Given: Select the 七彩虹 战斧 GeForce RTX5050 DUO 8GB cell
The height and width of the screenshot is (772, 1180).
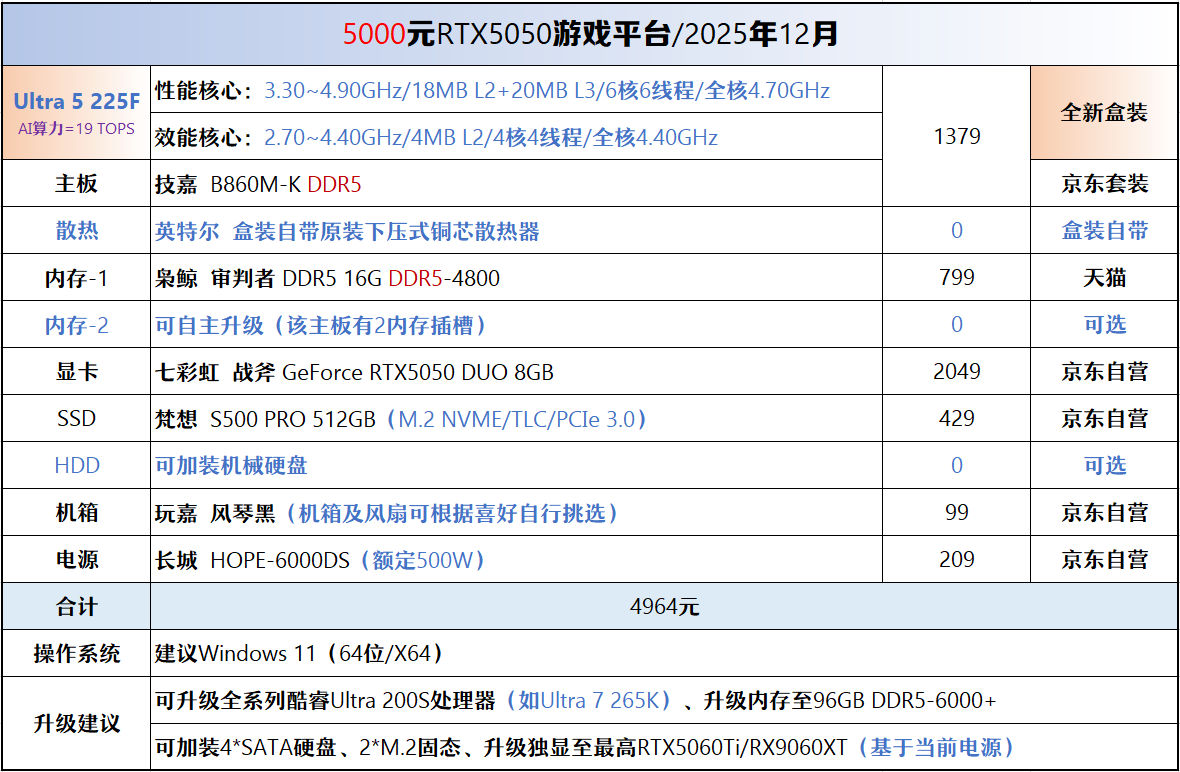Looking at the screenshot, I should [516, 372].
